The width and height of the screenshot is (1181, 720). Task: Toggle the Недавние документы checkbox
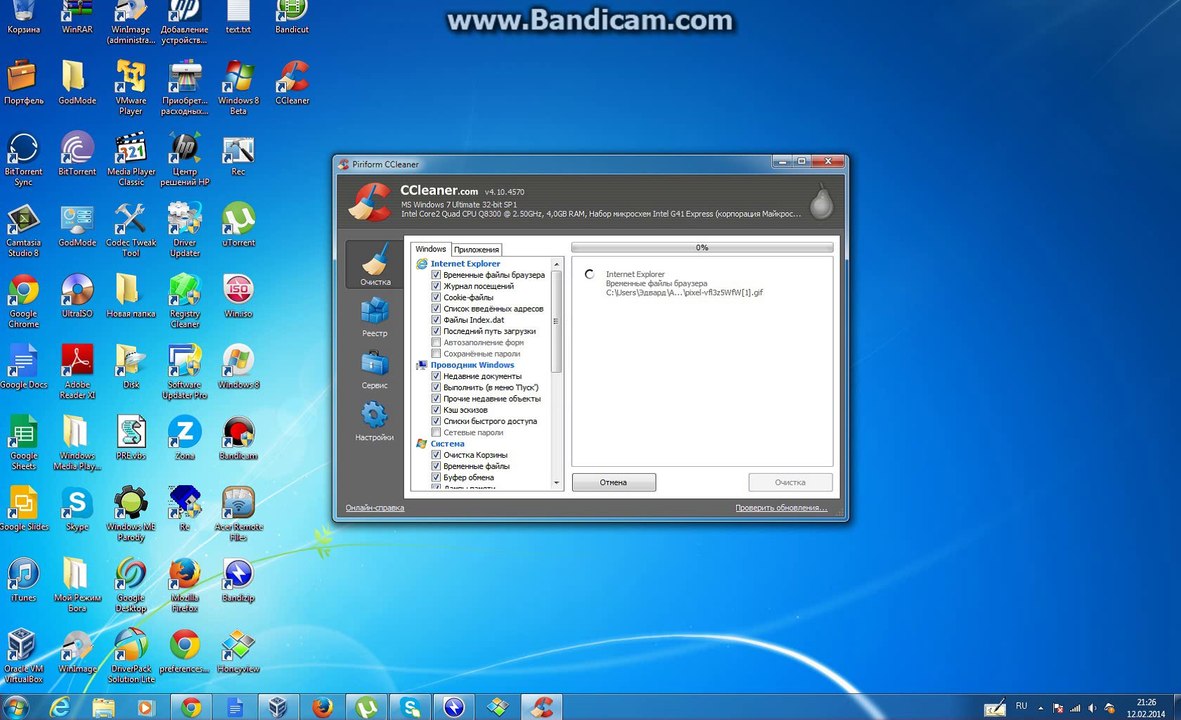point(436,376)
